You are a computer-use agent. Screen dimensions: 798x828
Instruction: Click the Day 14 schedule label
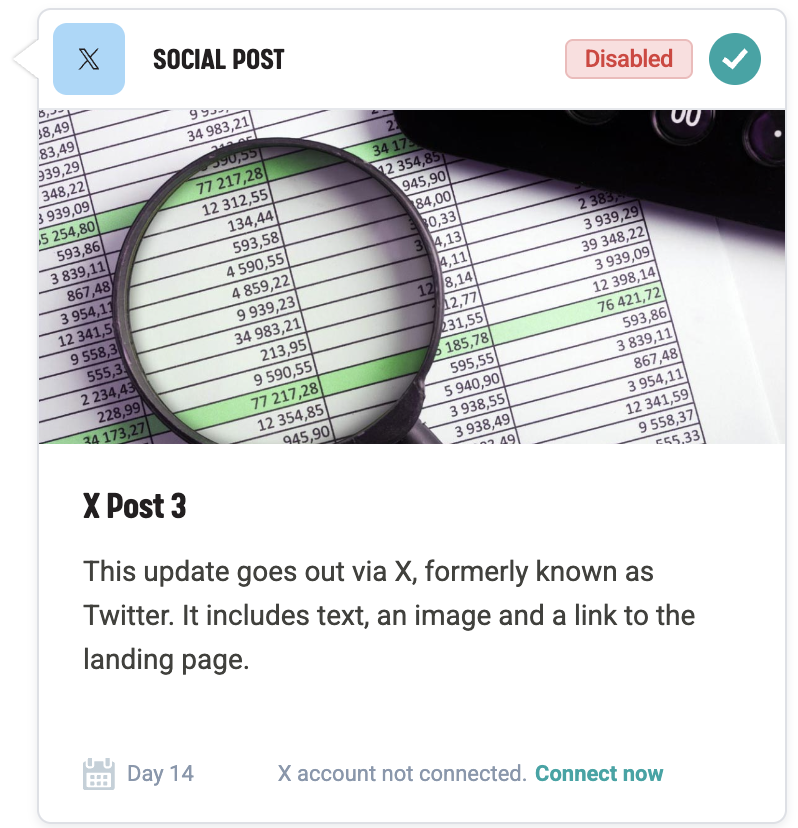pos(160,774)
